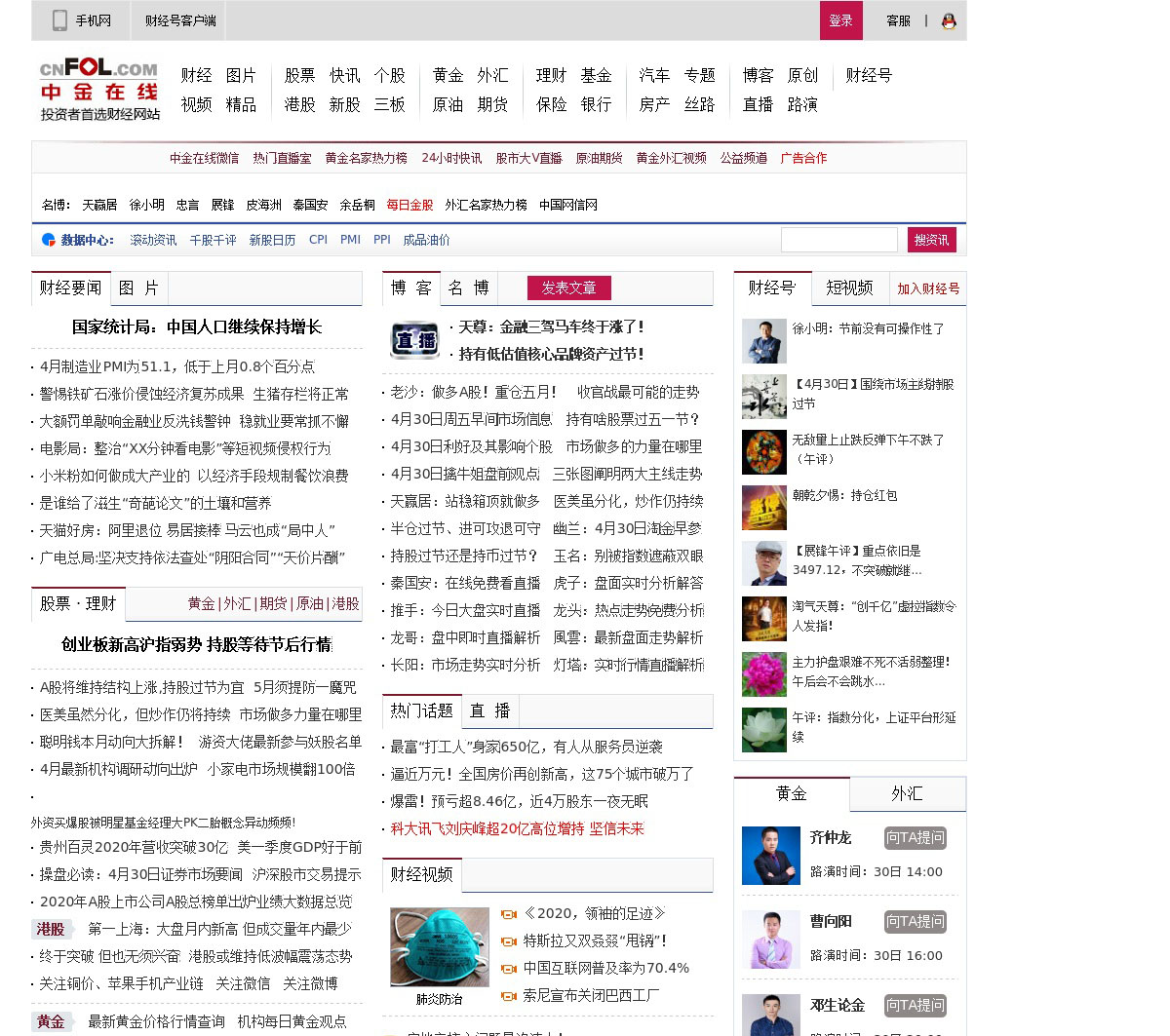
Task: Click the 搜资讯 search button
Action: pos(931,240)
